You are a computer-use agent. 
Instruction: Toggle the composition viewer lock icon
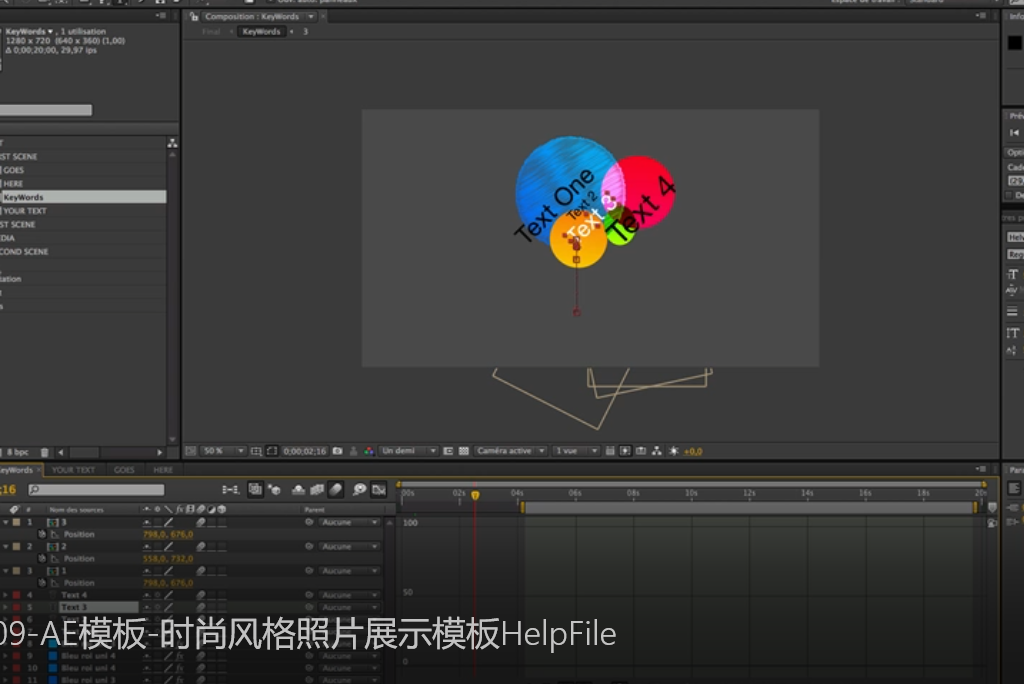tap(193, 16)
